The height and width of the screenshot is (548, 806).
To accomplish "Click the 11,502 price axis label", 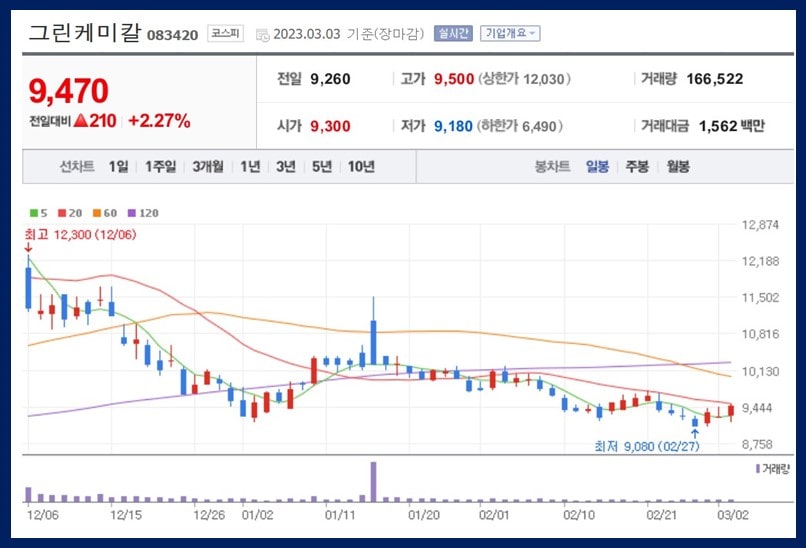I will pyautogui.click(x=760, y=298).
